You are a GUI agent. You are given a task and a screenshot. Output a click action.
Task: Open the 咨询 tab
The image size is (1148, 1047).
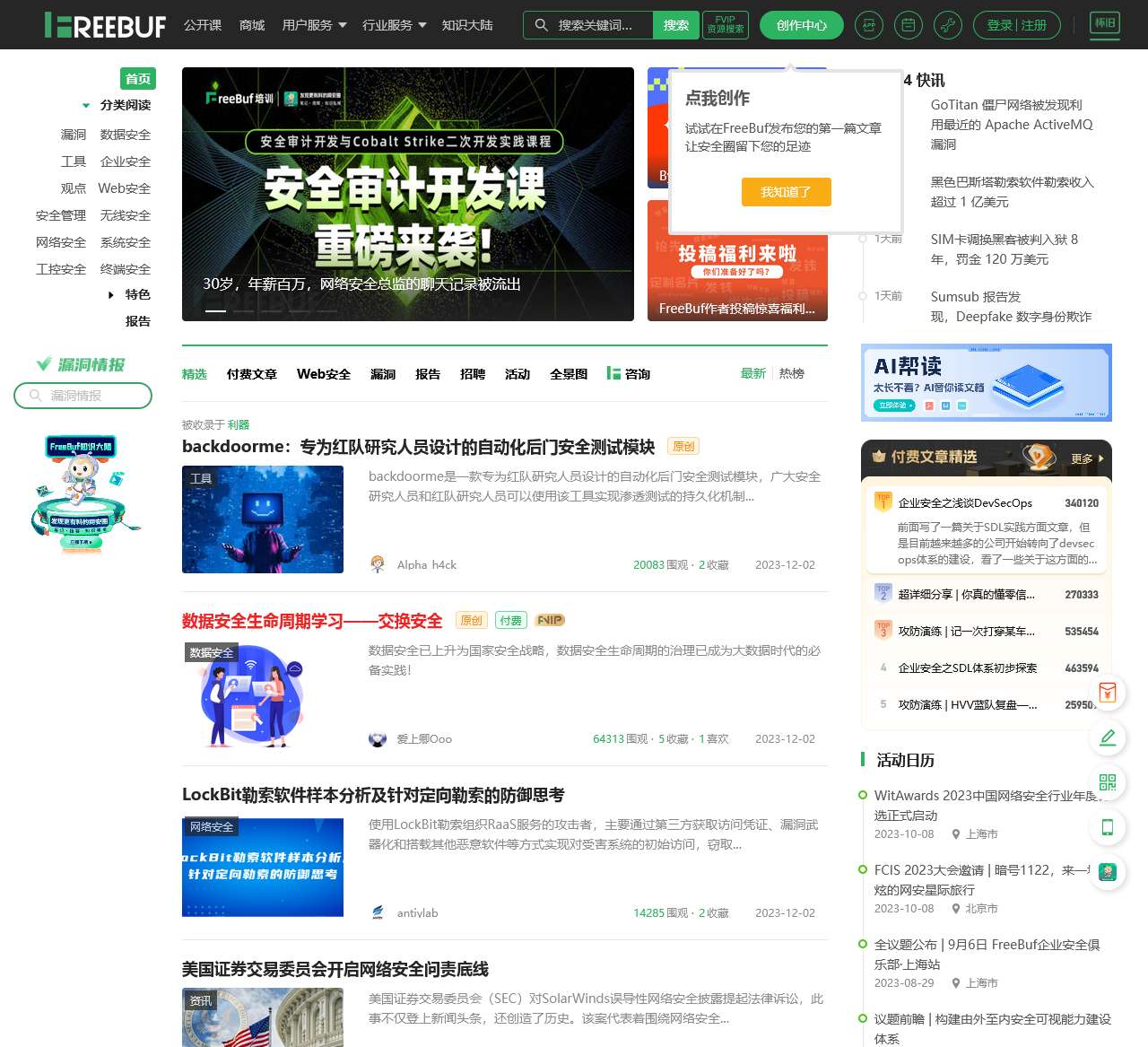(x=629, y=374)
